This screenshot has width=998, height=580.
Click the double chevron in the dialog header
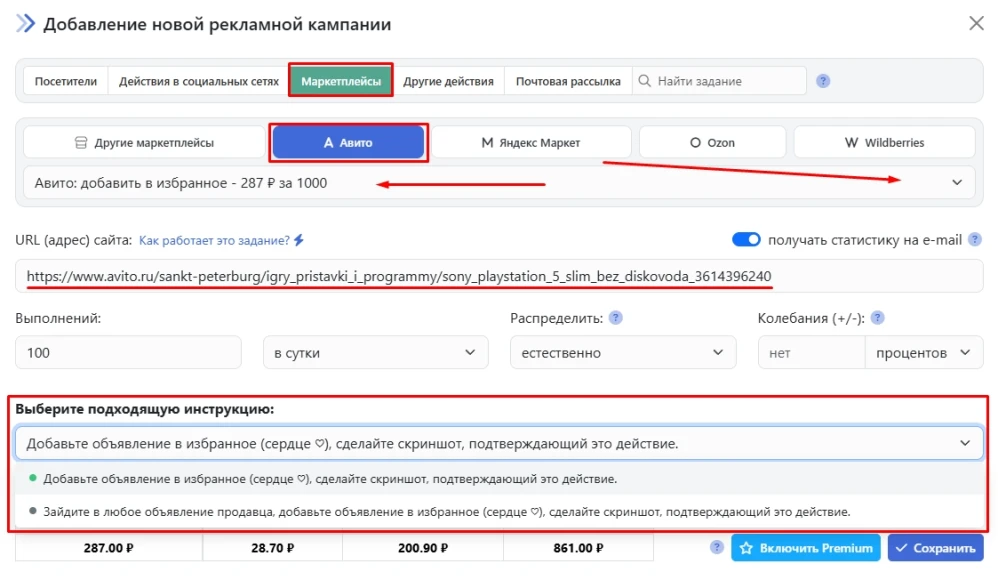(x=25, y=22)
